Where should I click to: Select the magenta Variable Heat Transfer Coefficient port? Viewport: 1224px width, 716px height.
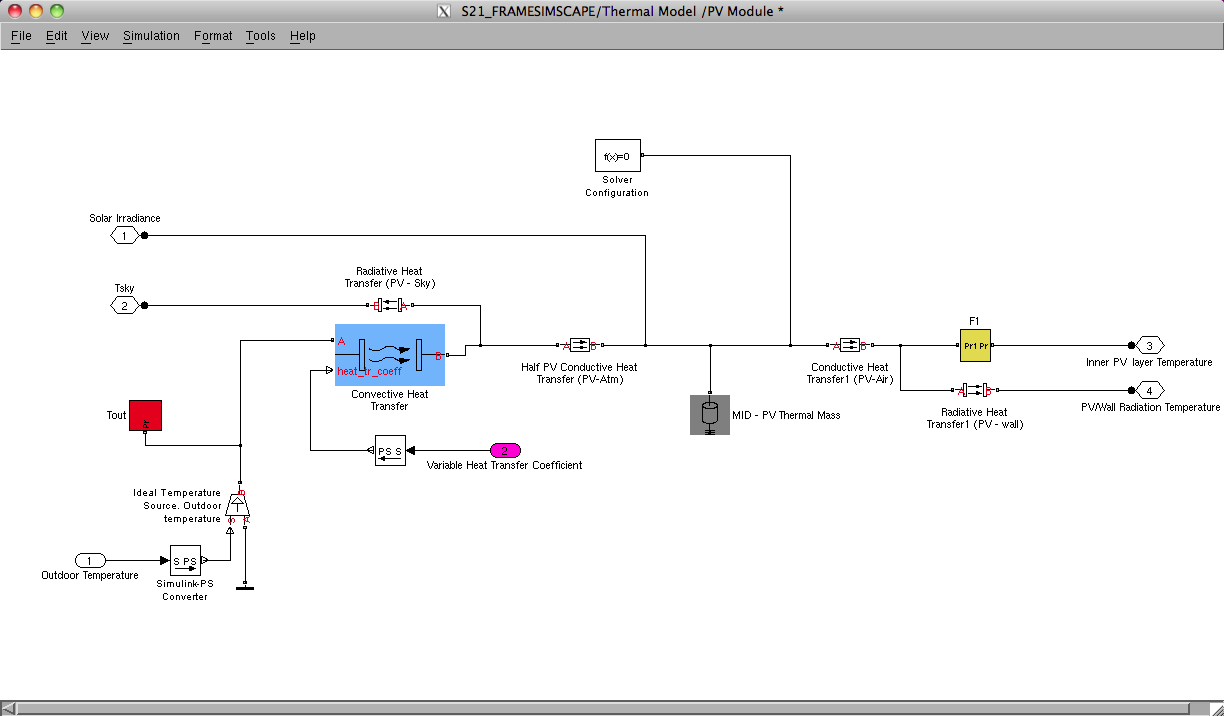click(505, 450)
